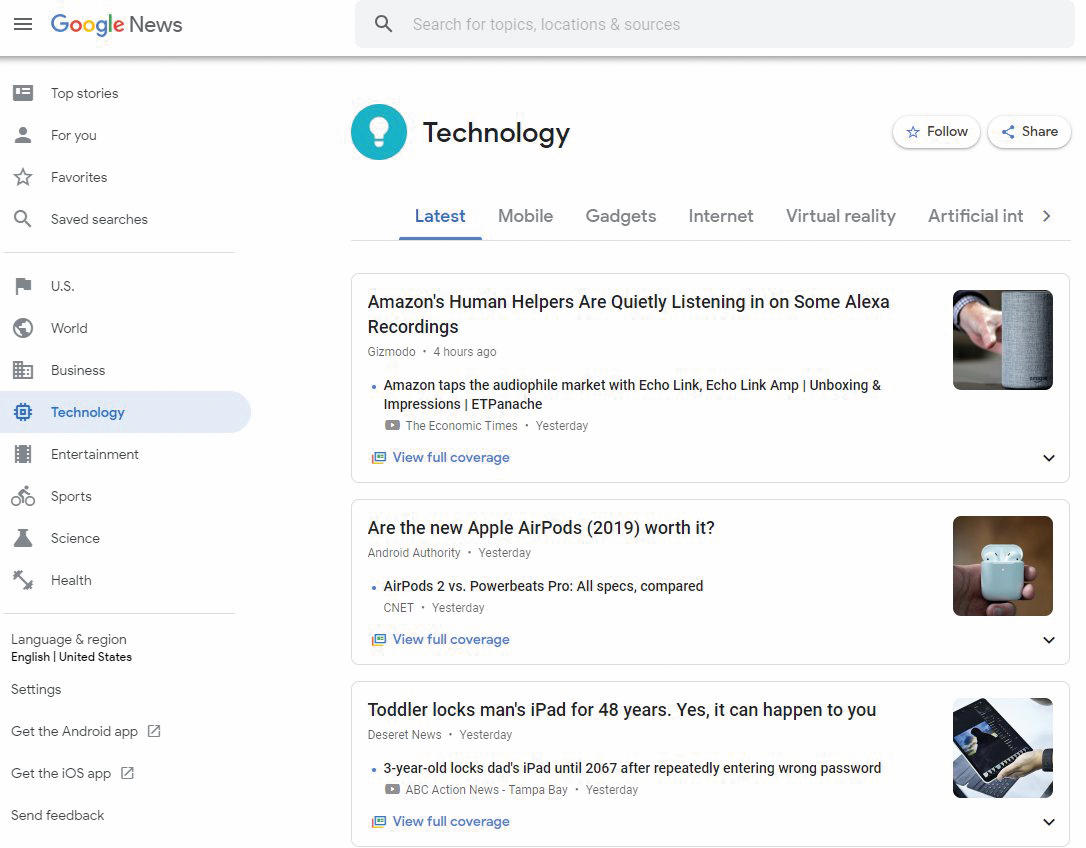Click the Sports bicycle icon
Image resolution: width=1086 pixels, height=848 pixels.
(x=23, y=496)
